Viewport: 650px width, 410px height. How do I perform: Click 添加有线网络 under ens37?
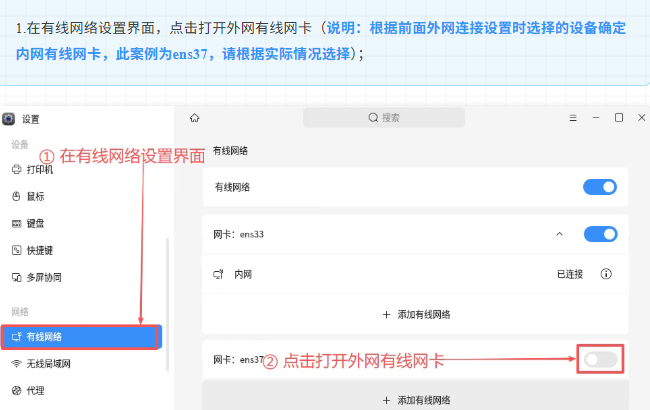coord(416,400)
